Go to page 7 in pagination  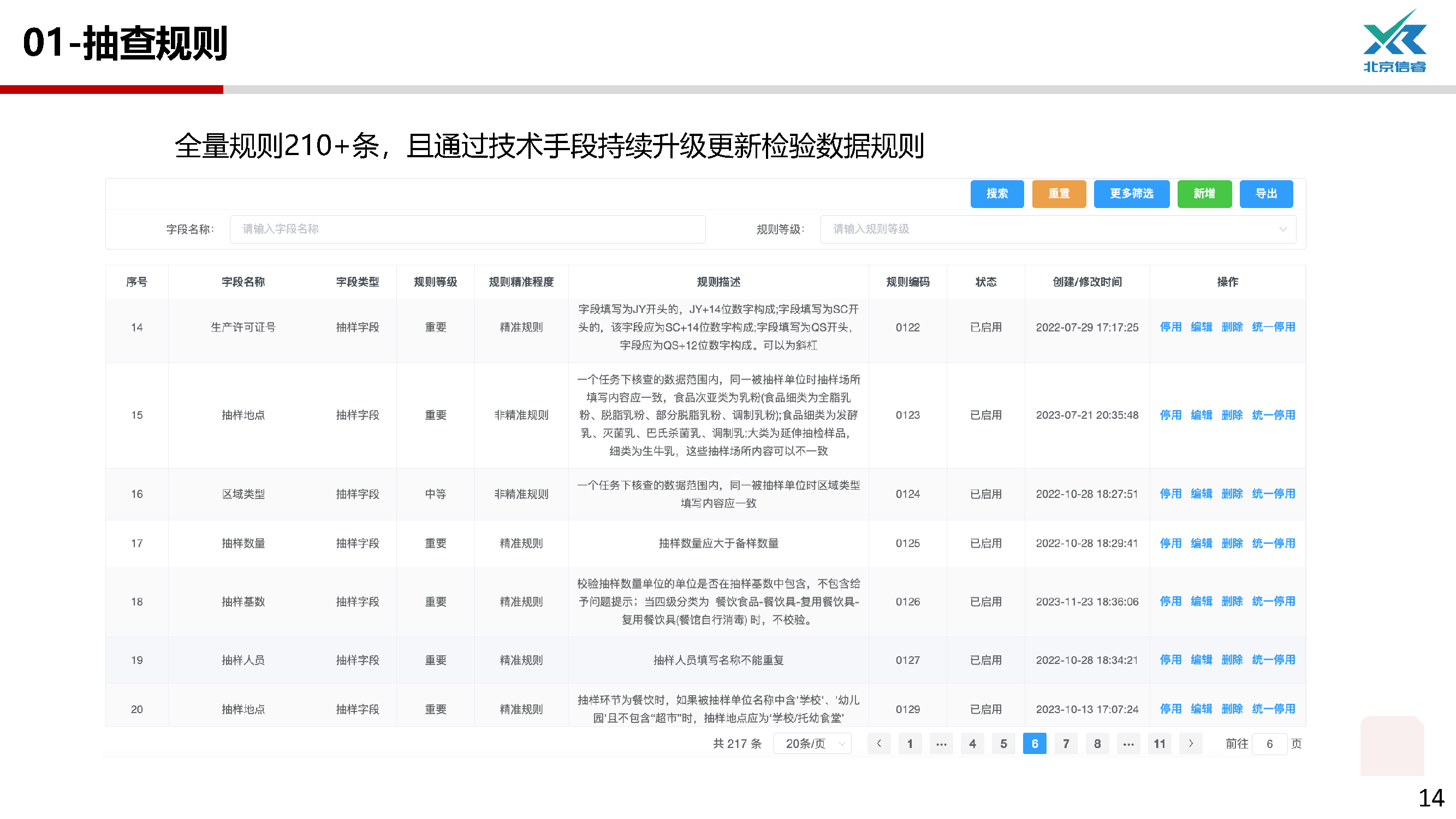(x=1066, y=744)
